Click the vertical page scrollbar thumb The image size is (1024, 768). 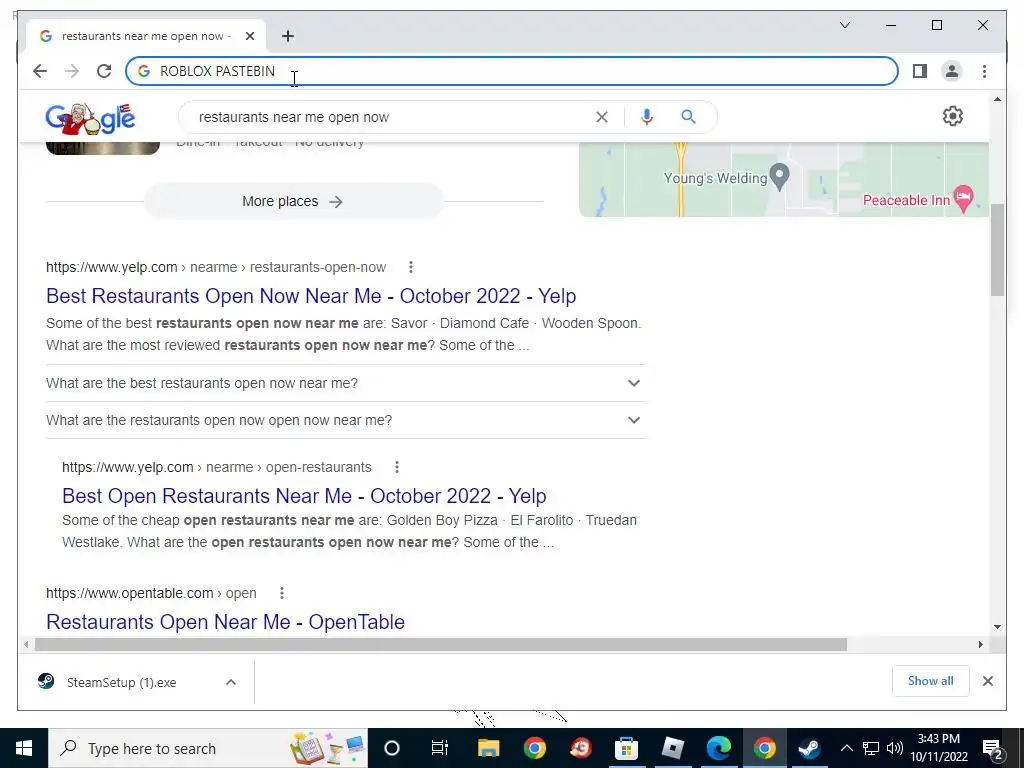tap(997, 249)
